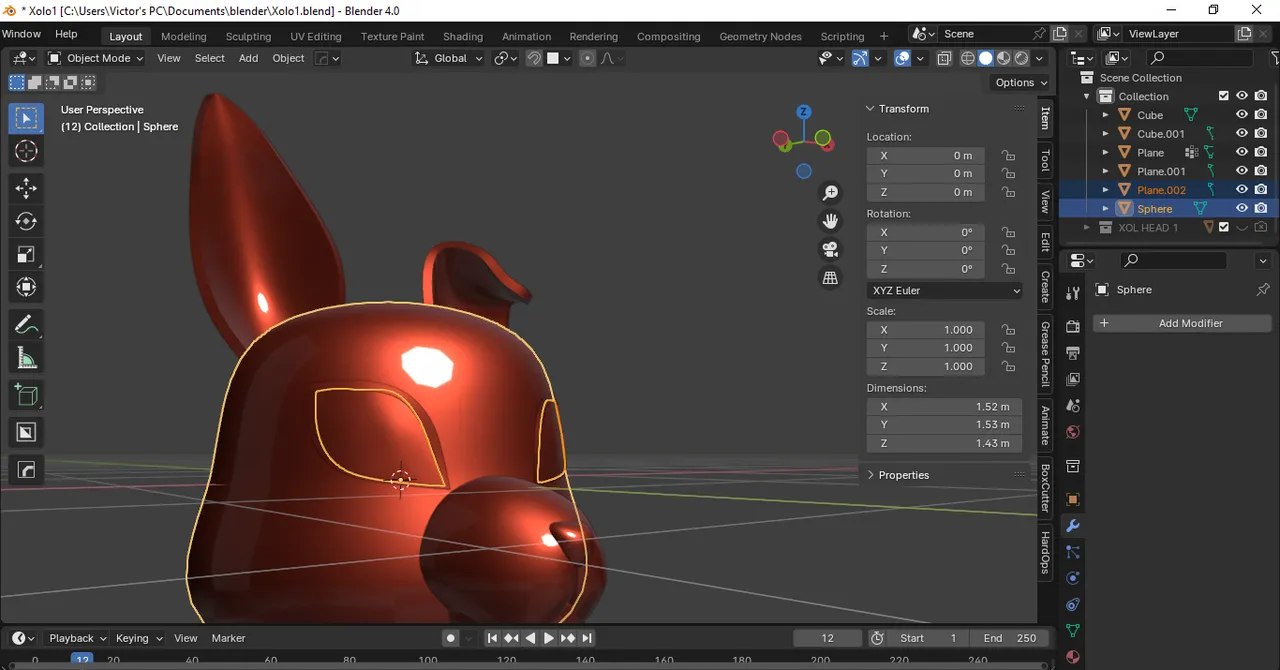Toggle X-ray mode in viewport header
The image size is (1280, 670).
click(x=944, y=58)
